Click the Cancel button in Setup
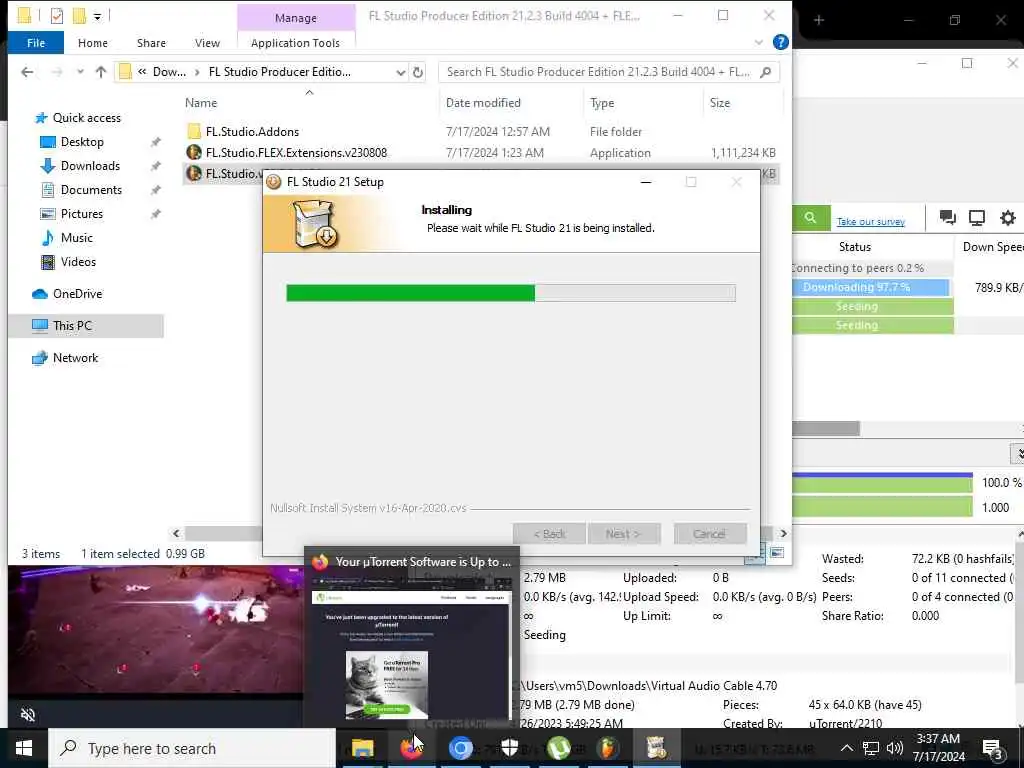The image size is (1024, 768). point(709,534)
